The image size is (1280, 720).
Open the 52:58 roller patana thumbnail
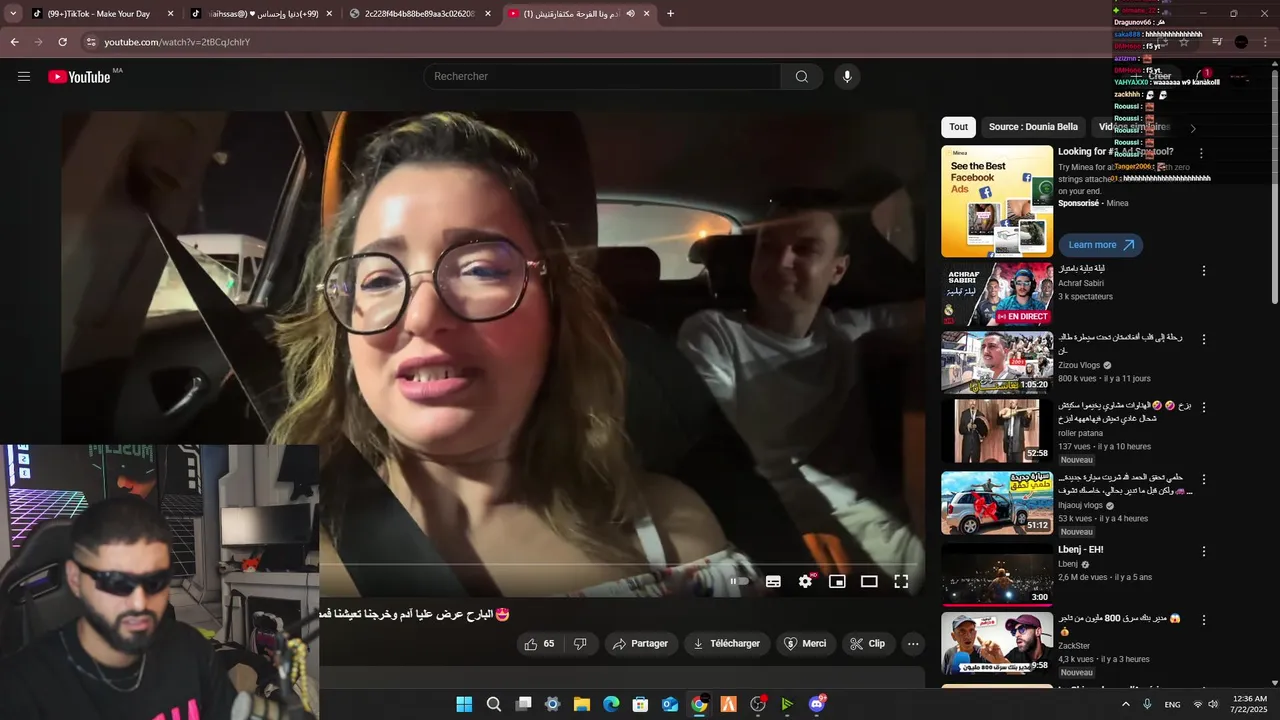pos(997,432)
